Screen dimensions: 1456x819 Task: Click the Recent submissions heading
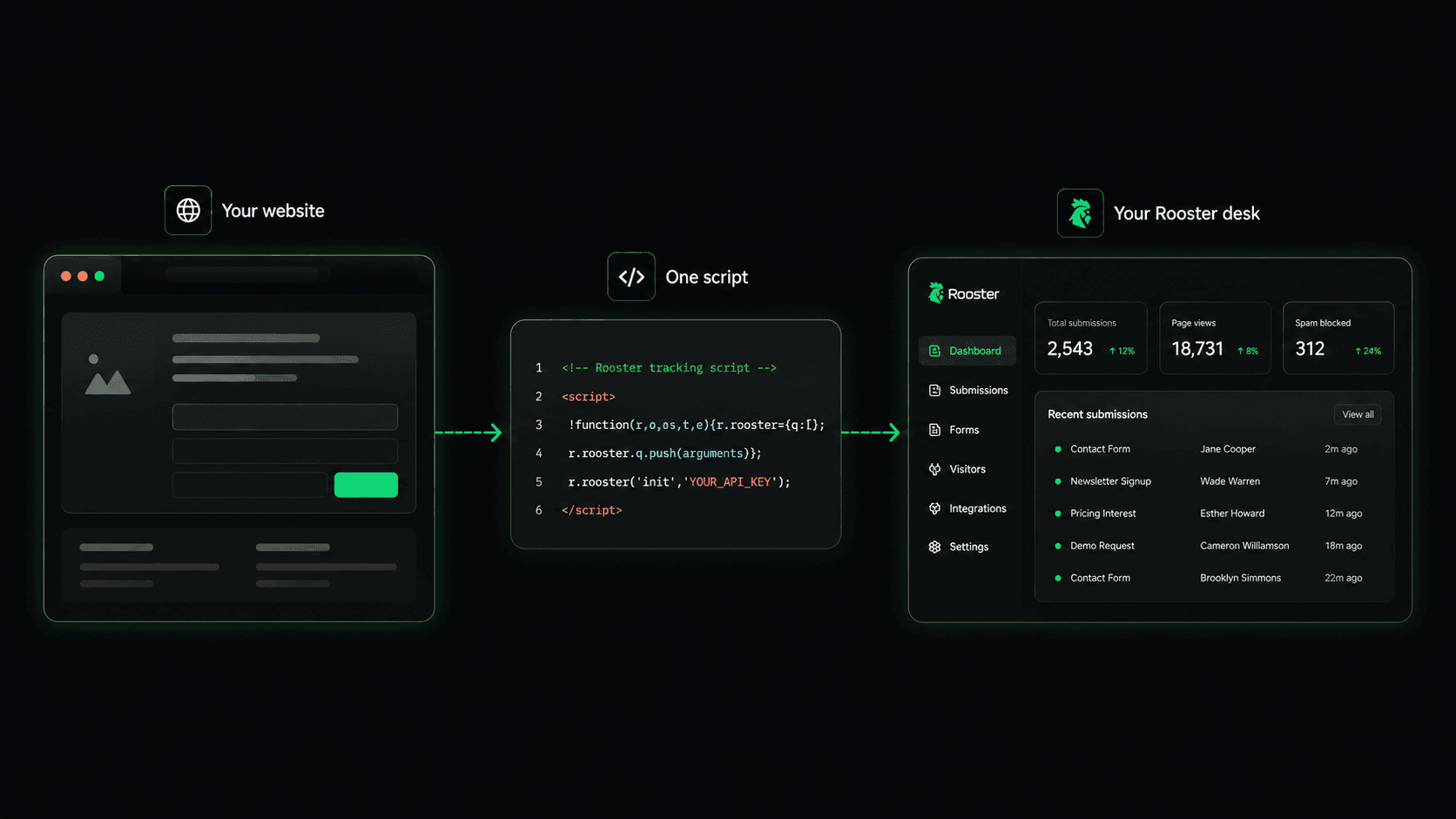(x=1097, y=414)
